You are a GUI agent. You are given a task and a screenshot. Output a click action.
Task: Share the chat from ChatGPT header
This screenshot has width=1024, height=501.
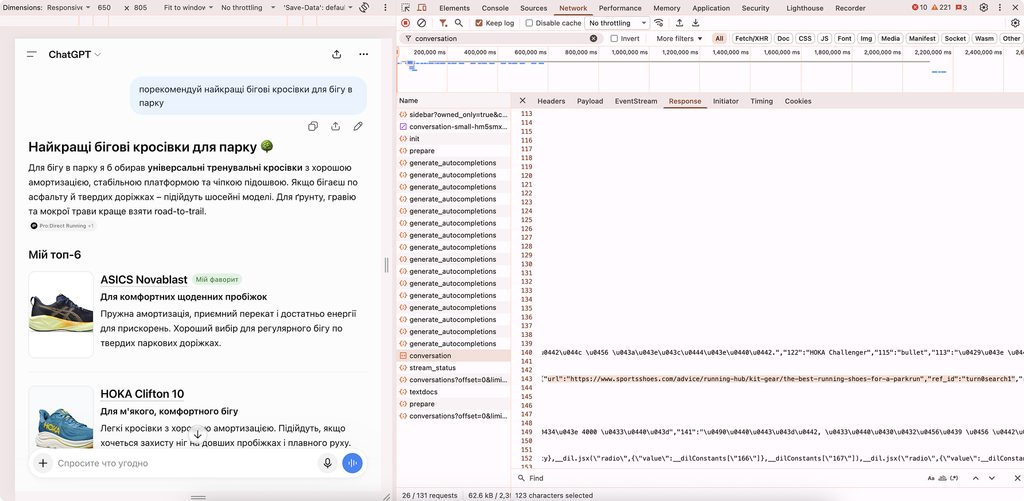336,54
